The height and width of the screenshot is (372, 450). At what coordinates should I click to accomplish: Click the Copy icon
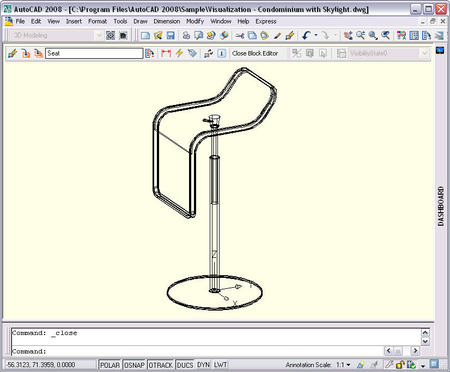pos(252,35)
